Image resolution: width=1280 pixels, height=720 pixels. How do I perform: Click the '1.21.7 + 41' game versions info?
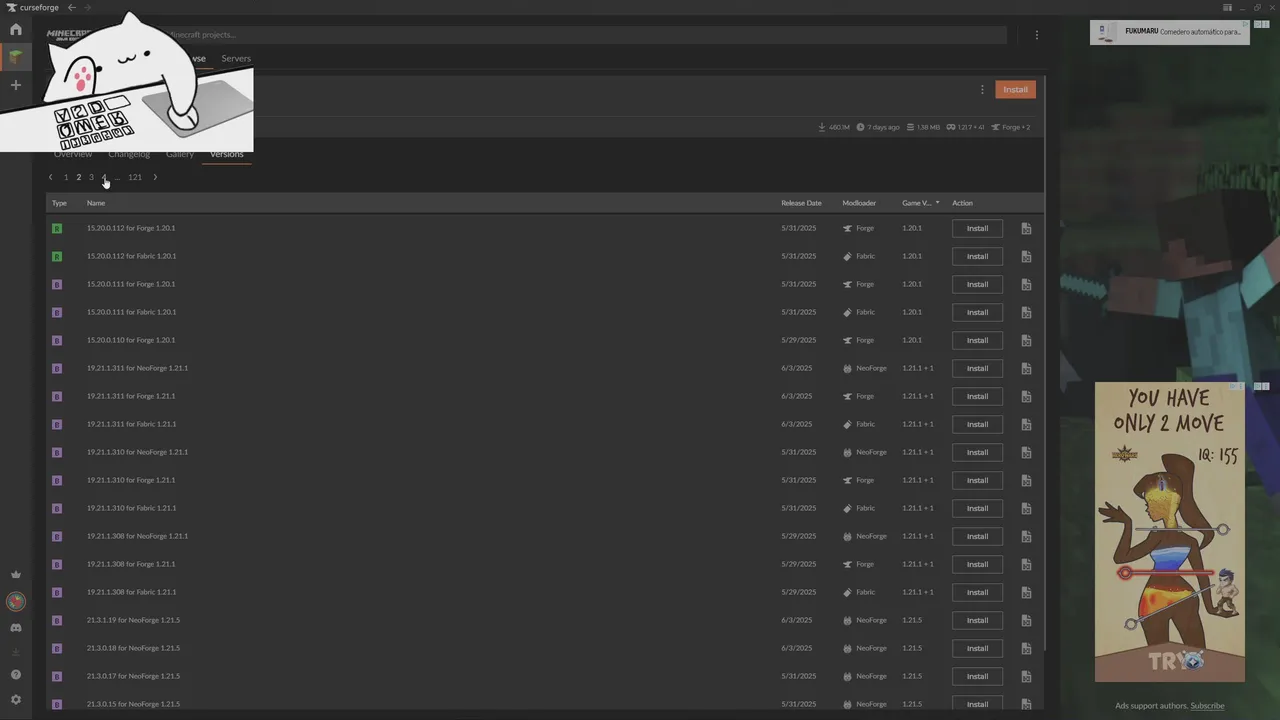967,127
